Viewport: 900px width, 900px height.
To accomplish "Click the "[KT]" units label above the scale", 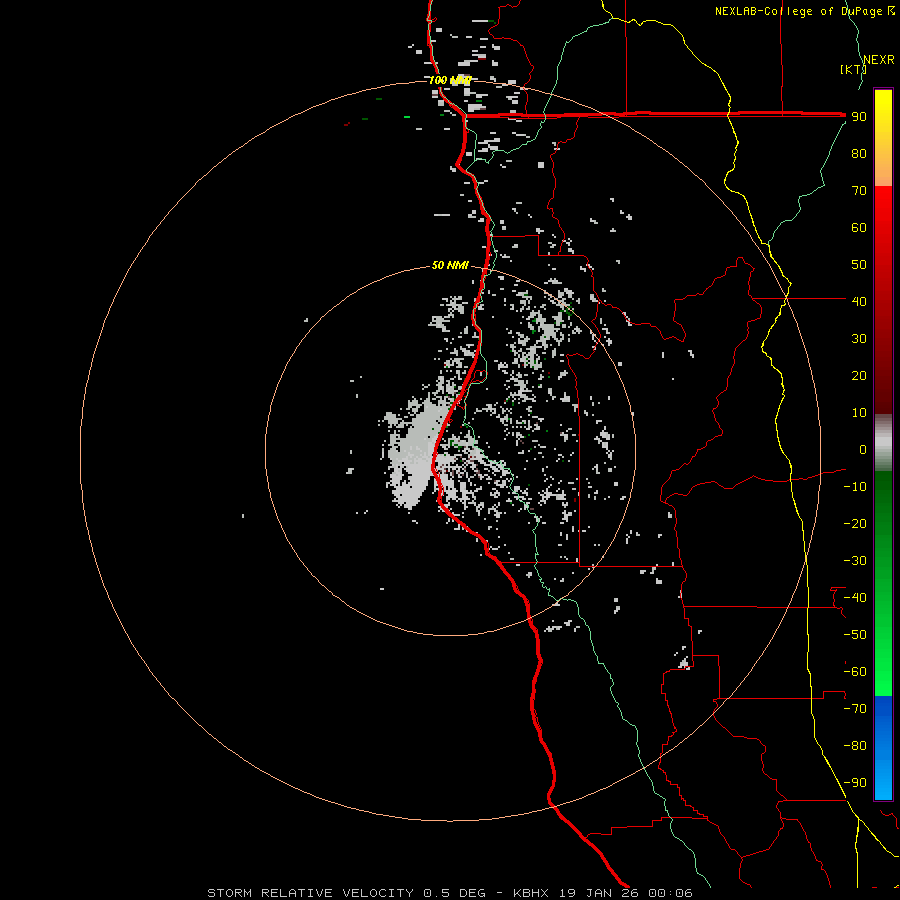I will (853, 69).
